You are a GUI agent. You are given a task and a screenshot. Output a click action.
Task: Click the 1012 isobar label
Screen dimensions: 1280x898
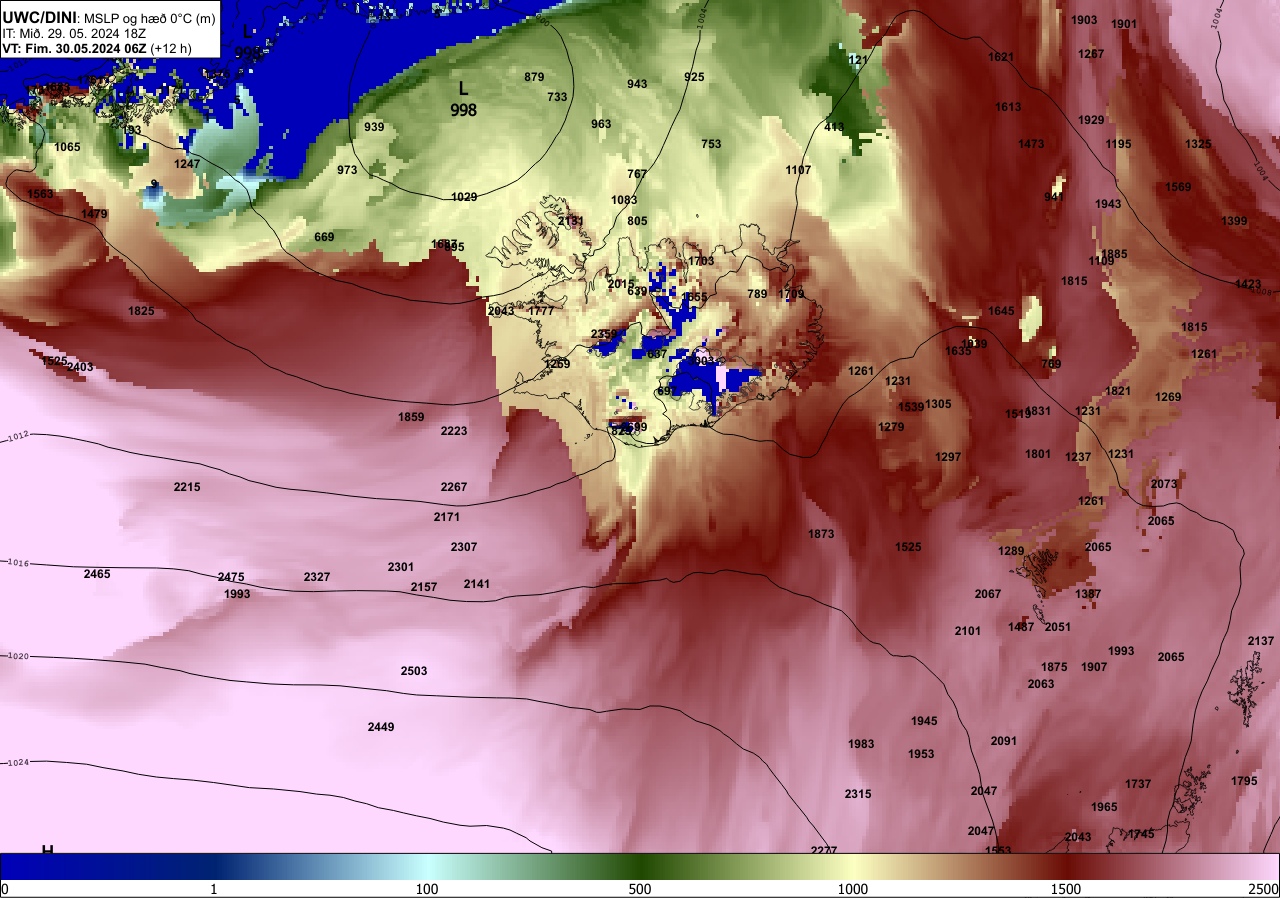click(x=19, y=436)
